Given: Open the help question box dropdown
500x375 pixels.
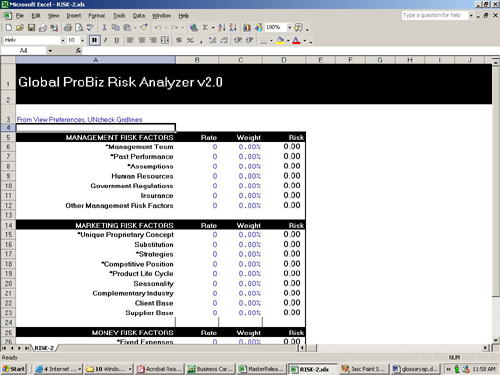Looking at the screenshot, I should click(x=471, y=15).
